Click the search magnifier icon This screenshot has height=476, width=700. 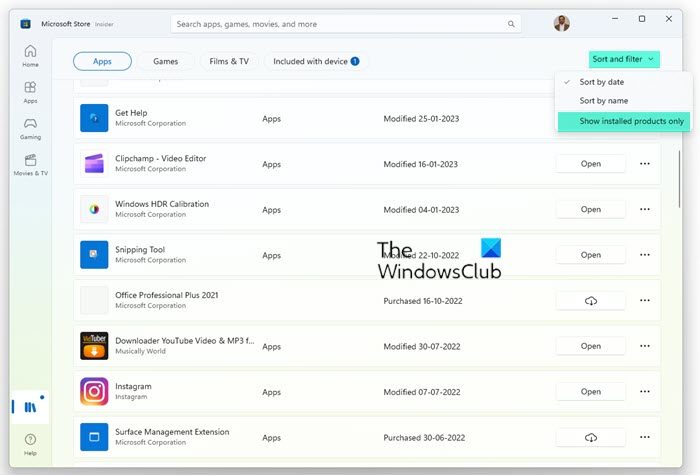pyautogui.click(x=511, y=24)
